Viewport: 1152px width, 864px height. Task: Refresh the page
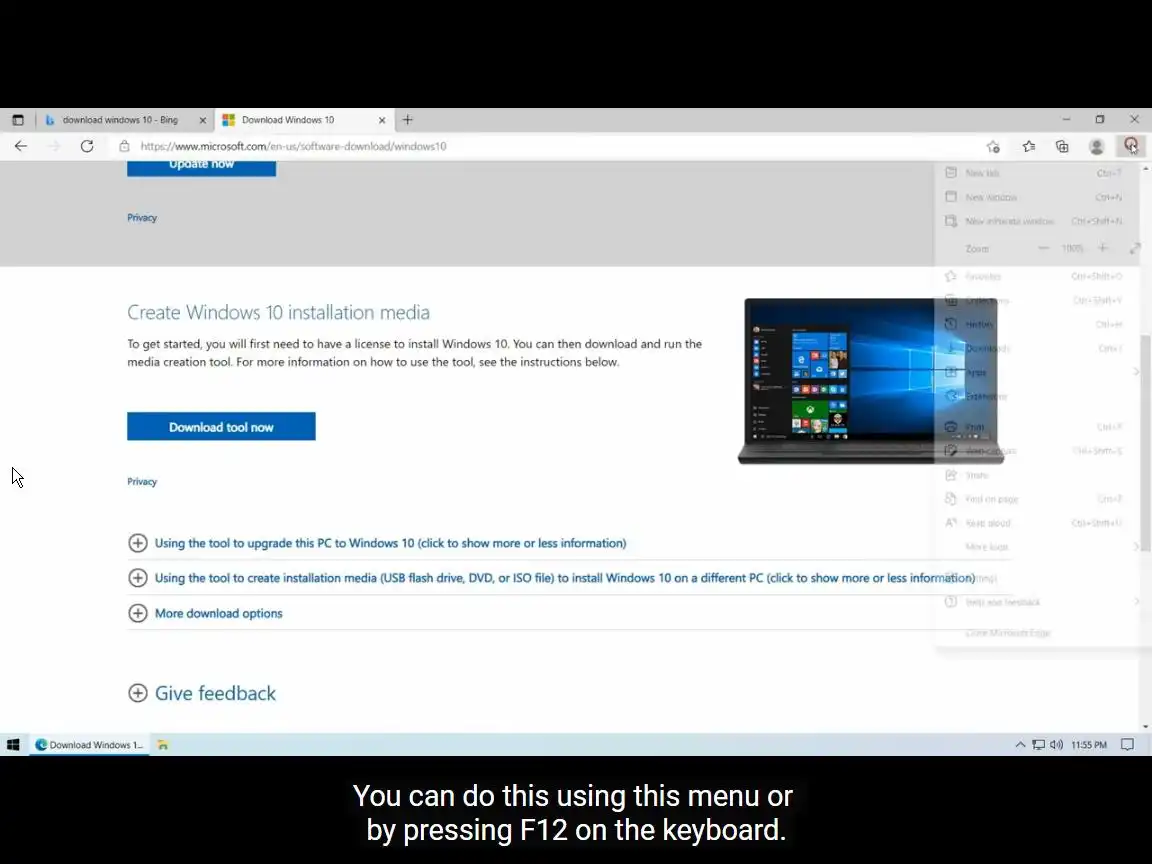87,146
